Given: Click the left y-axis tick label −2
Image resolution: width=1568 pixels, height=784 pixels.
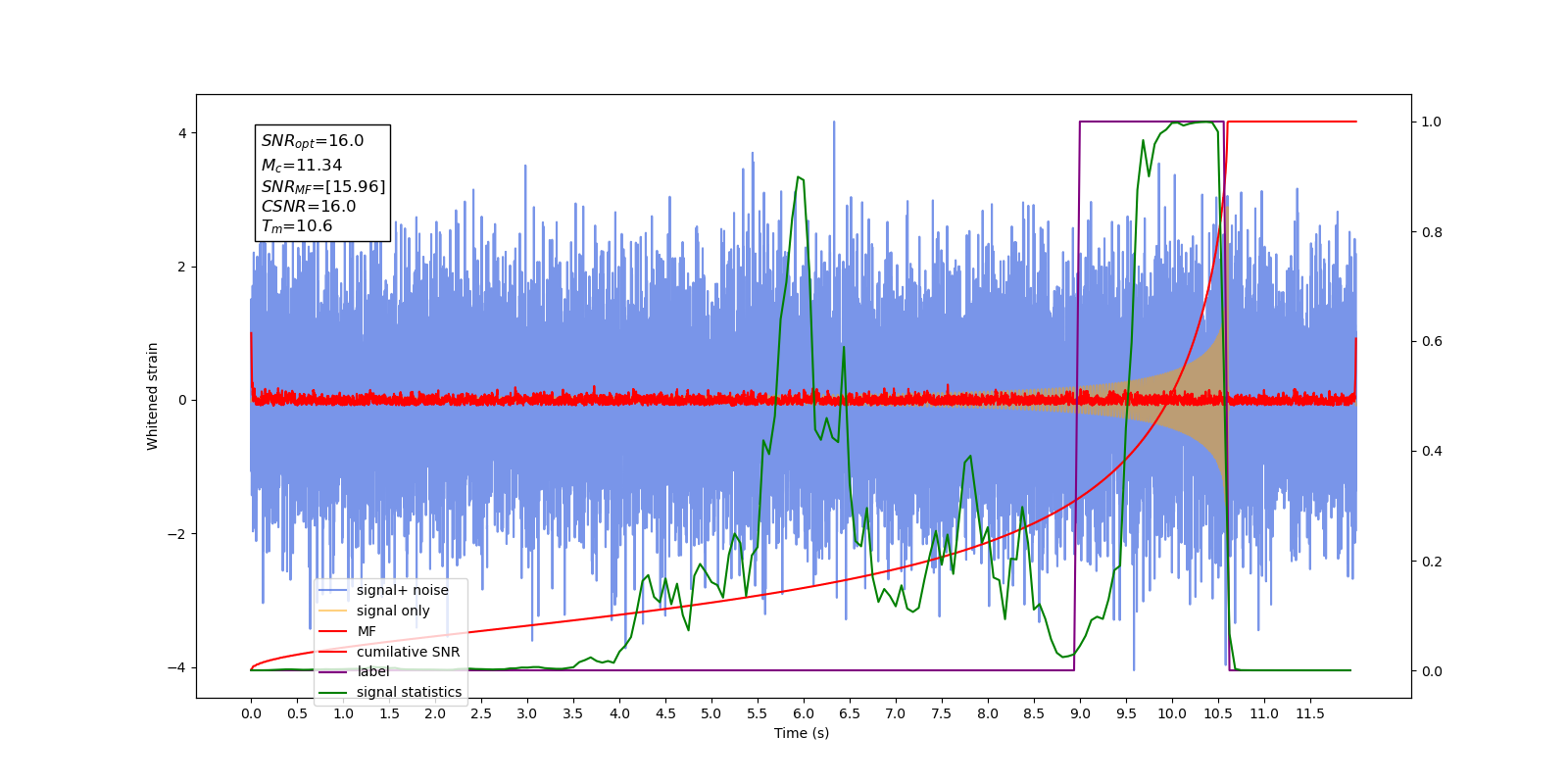Looking at the screenshot, I should tap(175, 534).
